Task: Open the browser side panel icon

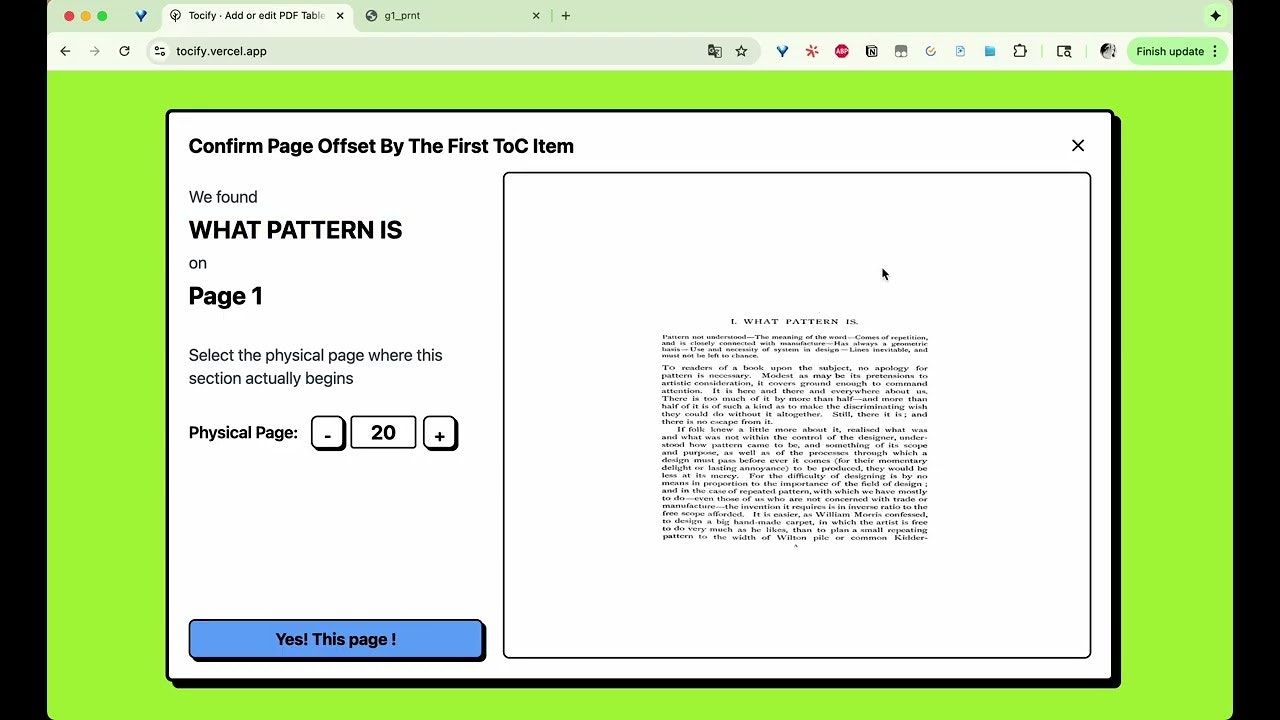Action: 1063,51
